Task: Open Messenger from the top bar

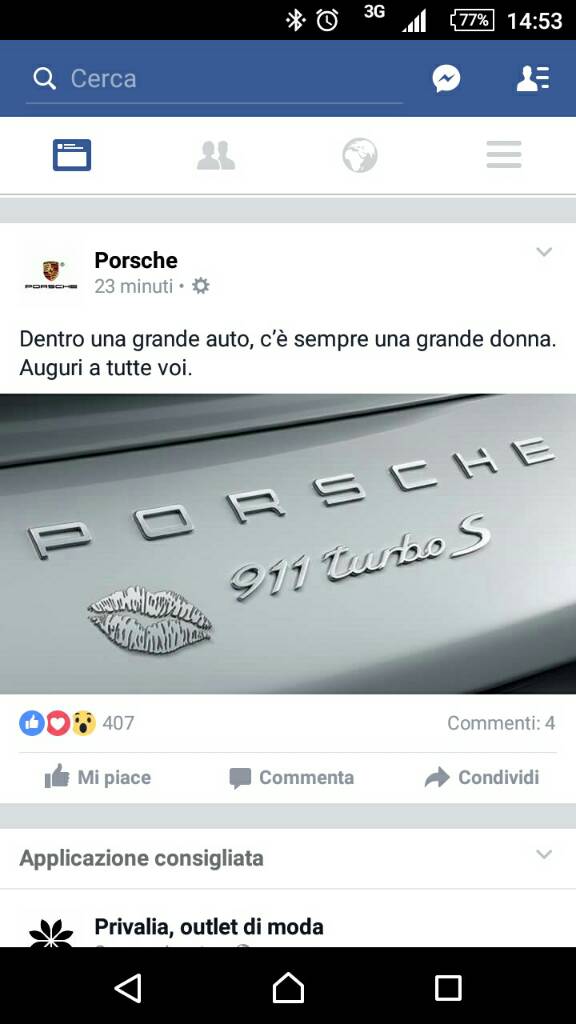Action: pos(446,79)
